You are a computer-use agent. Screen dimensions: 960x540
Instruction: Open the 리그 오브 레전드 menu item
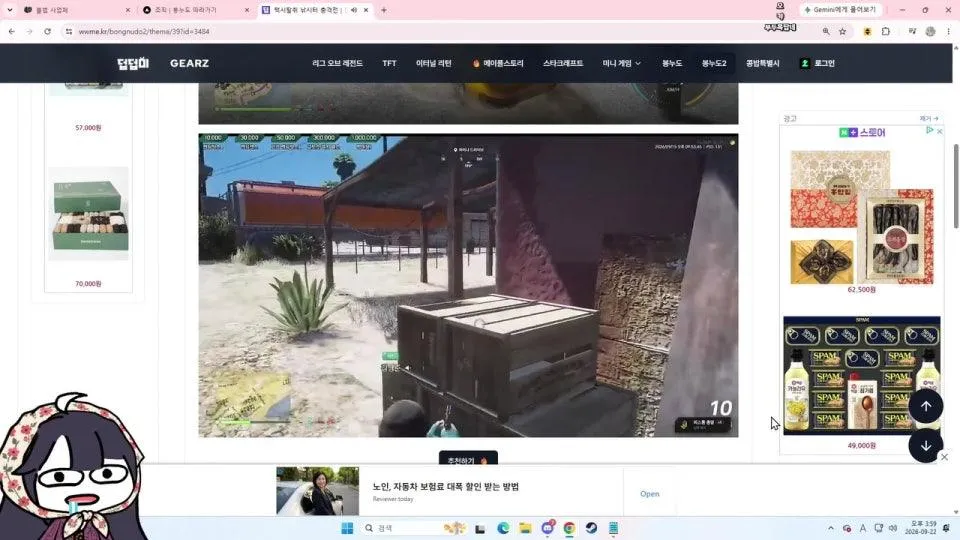[337, 63]
